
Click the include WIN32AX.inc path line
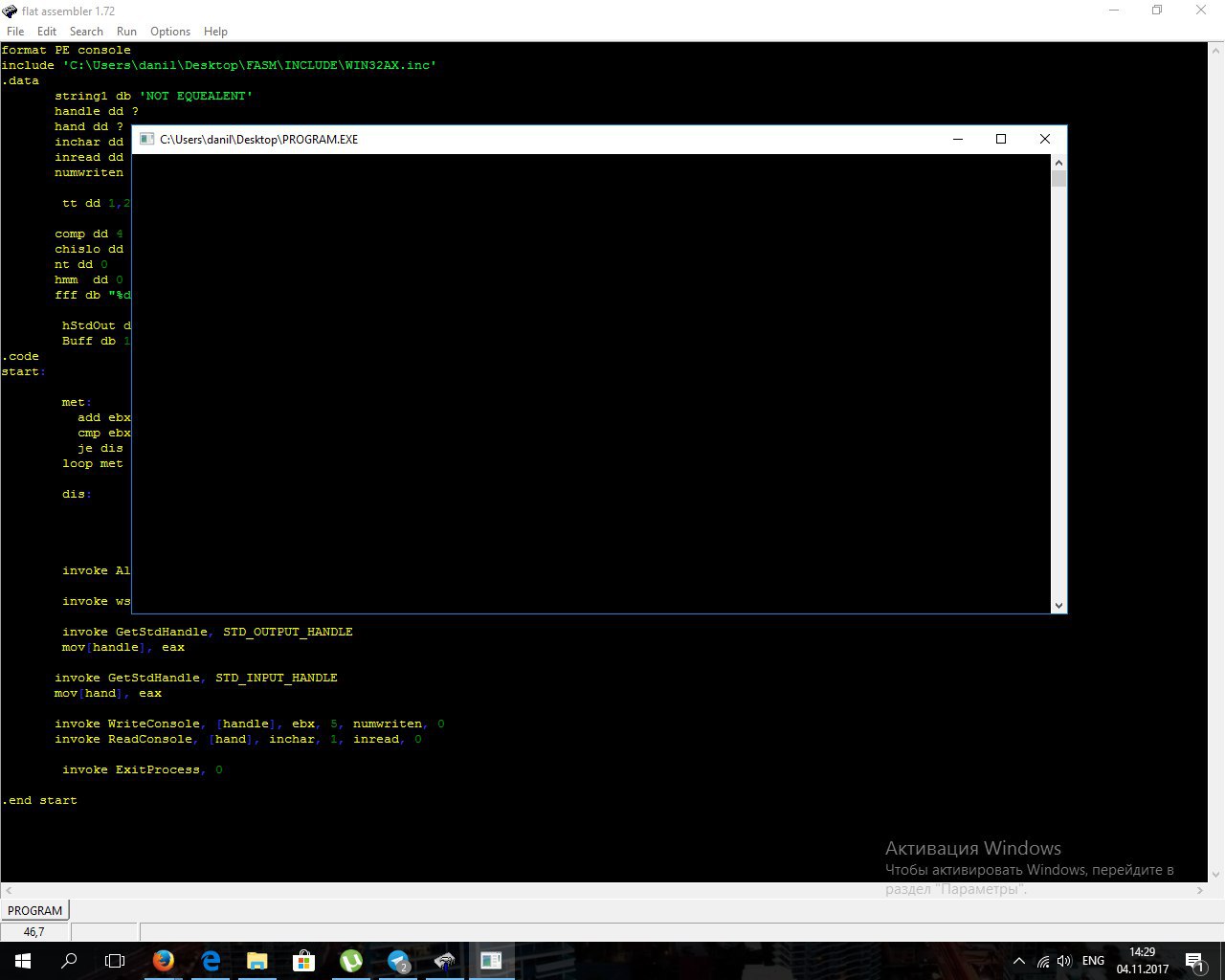(x=219, y=65)
